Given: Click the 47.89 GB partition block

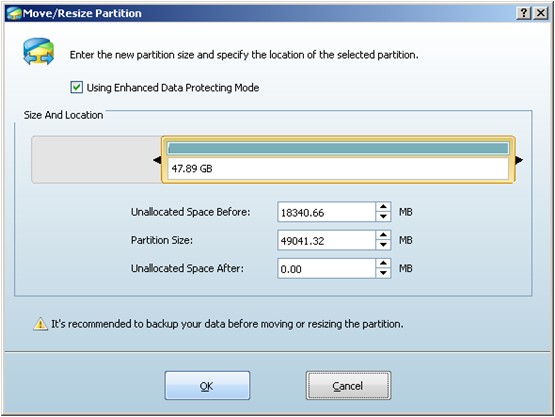Looking at the screenshot, I should point(338,159).
